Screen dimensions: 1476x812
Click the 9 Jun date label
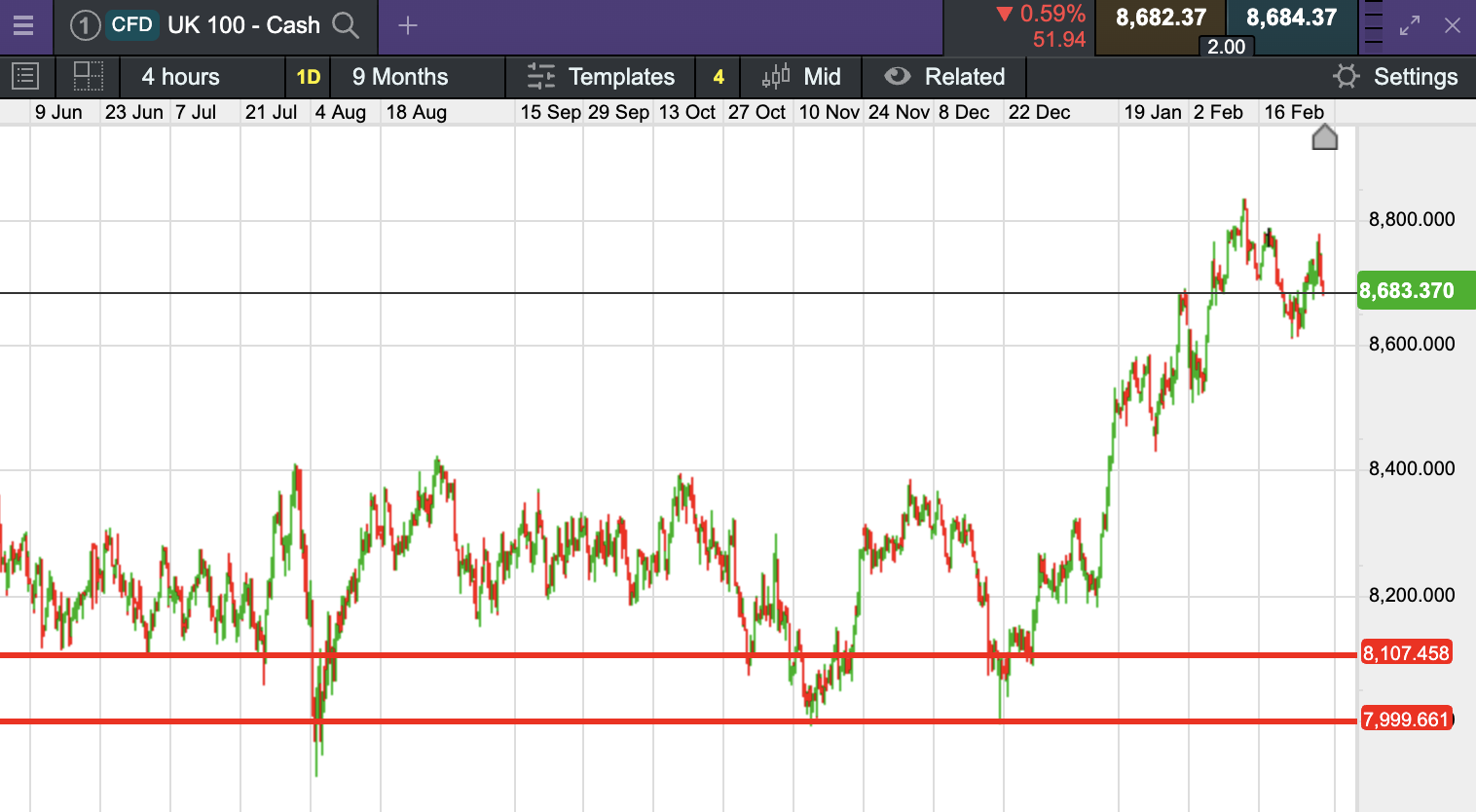(58, 112)
